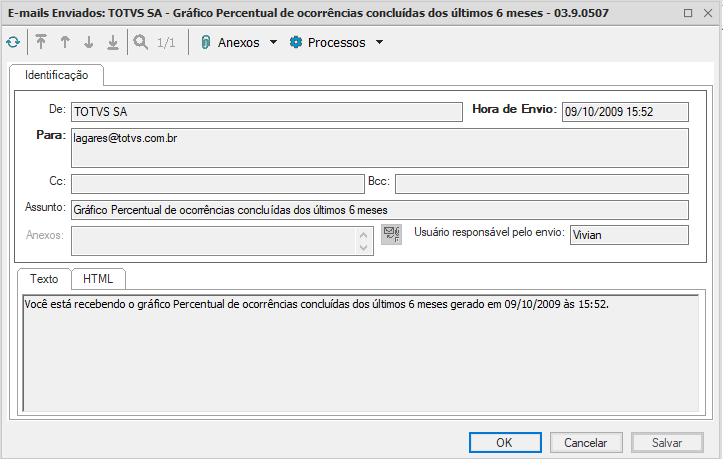Go to first record arrow icon

point(41,42)
